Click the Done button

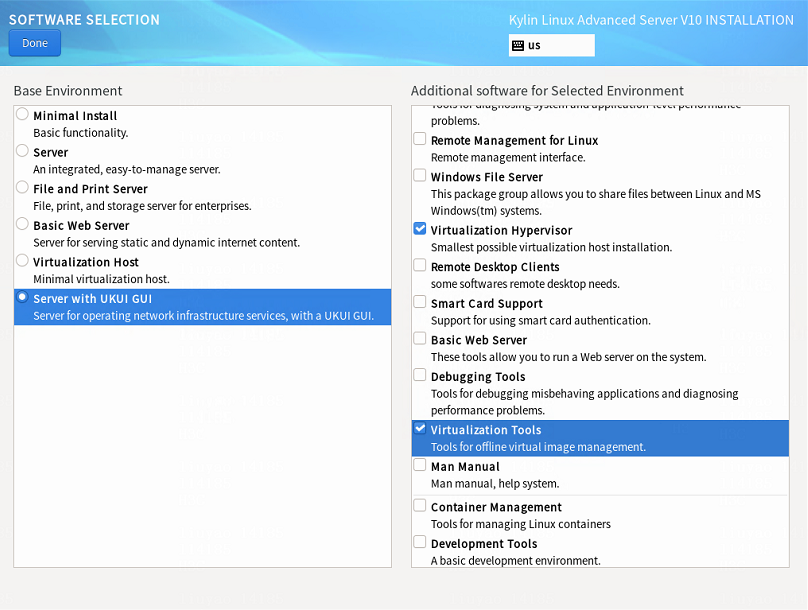point(35,43)
